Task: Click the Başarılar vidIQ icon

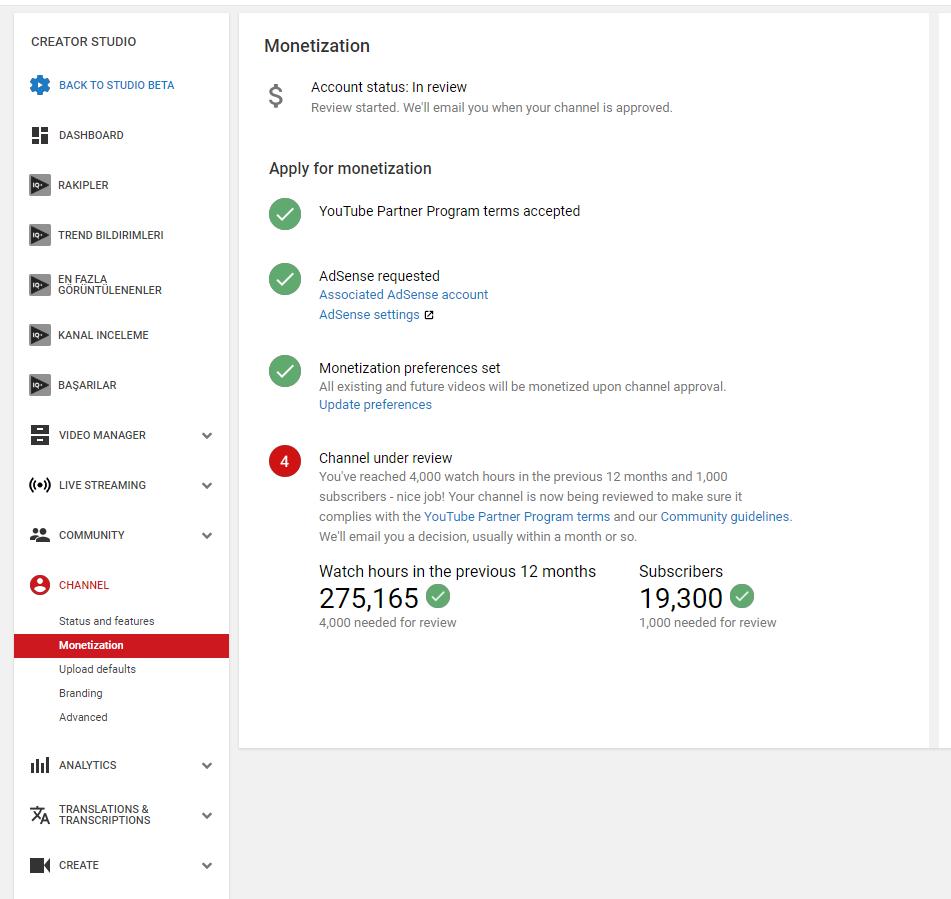Action: coord(40,385)
